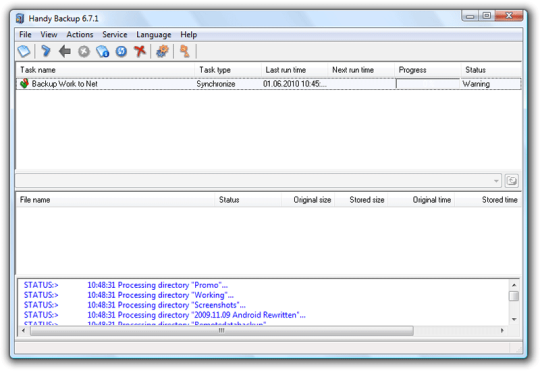Click the Warning status cell
Viewport: 540px width, 371px height.
(x=476, y=84)
